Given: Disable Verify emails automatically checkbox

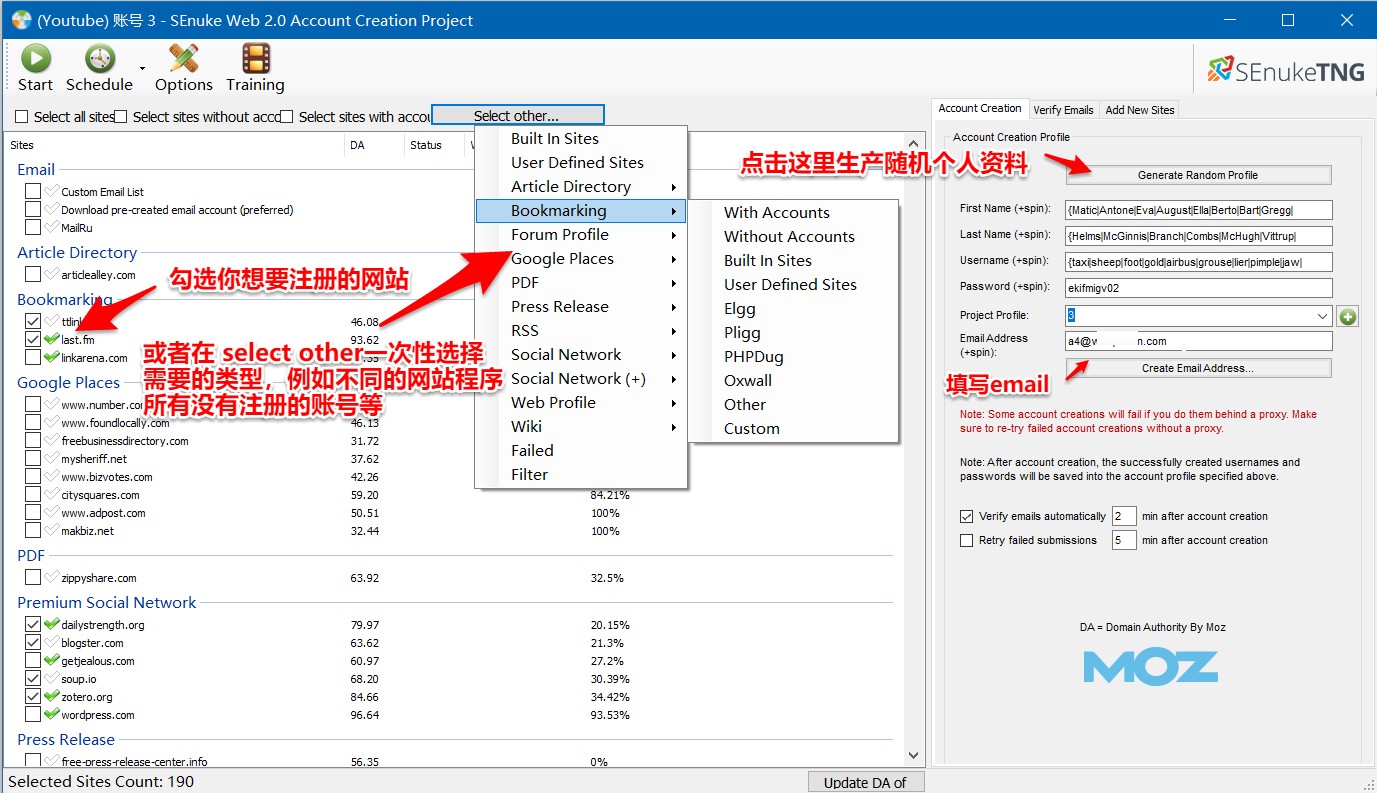Looking at the screenshot, I should [966, 517].
